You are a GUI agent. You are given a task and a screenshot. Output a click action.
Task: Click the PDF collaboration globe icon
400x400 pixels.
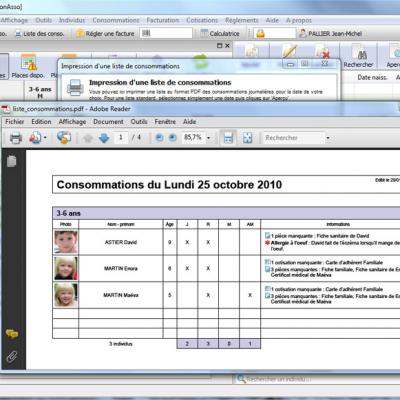tap(64, 137)
